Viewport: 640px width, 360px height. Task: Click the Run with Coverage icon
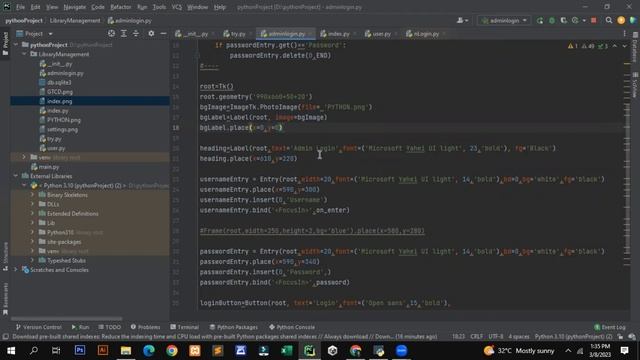click(x=564, y=20)
